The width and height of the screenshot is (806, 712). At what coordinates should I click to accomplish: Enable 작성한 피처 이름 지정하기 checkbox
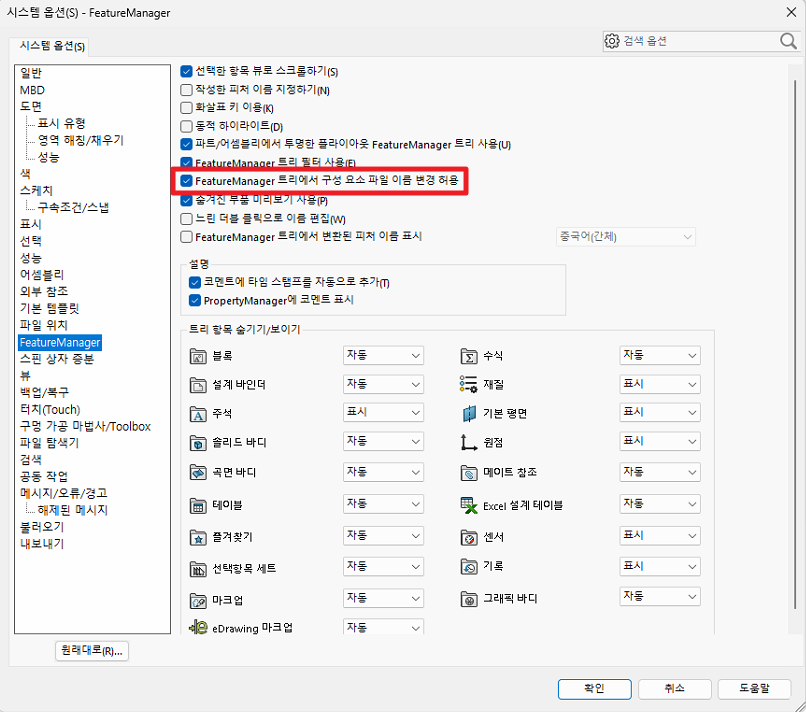(x=186, y=90)
